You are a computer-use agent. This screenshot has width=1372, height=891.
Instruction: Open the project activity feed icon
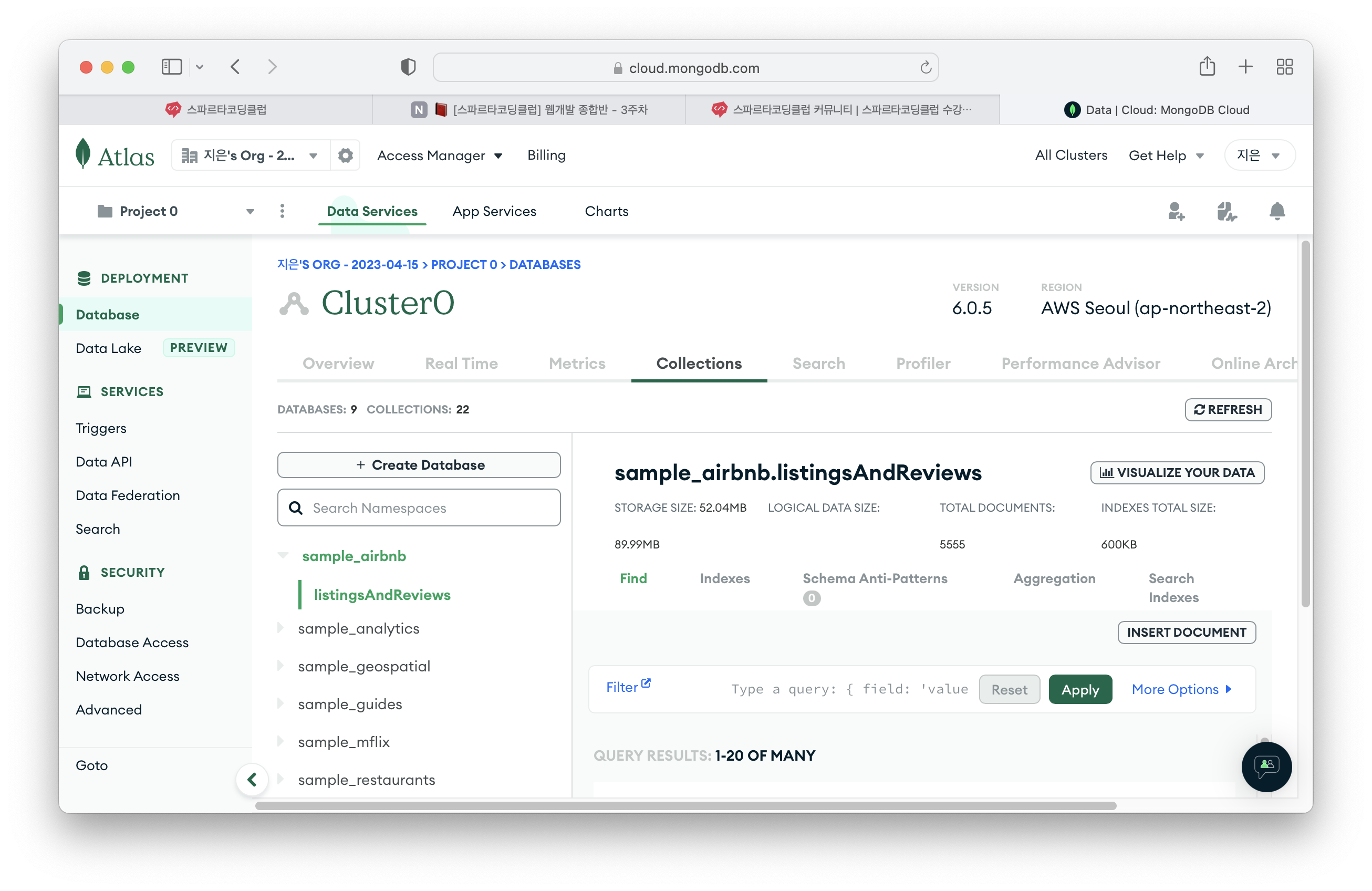1227,212
